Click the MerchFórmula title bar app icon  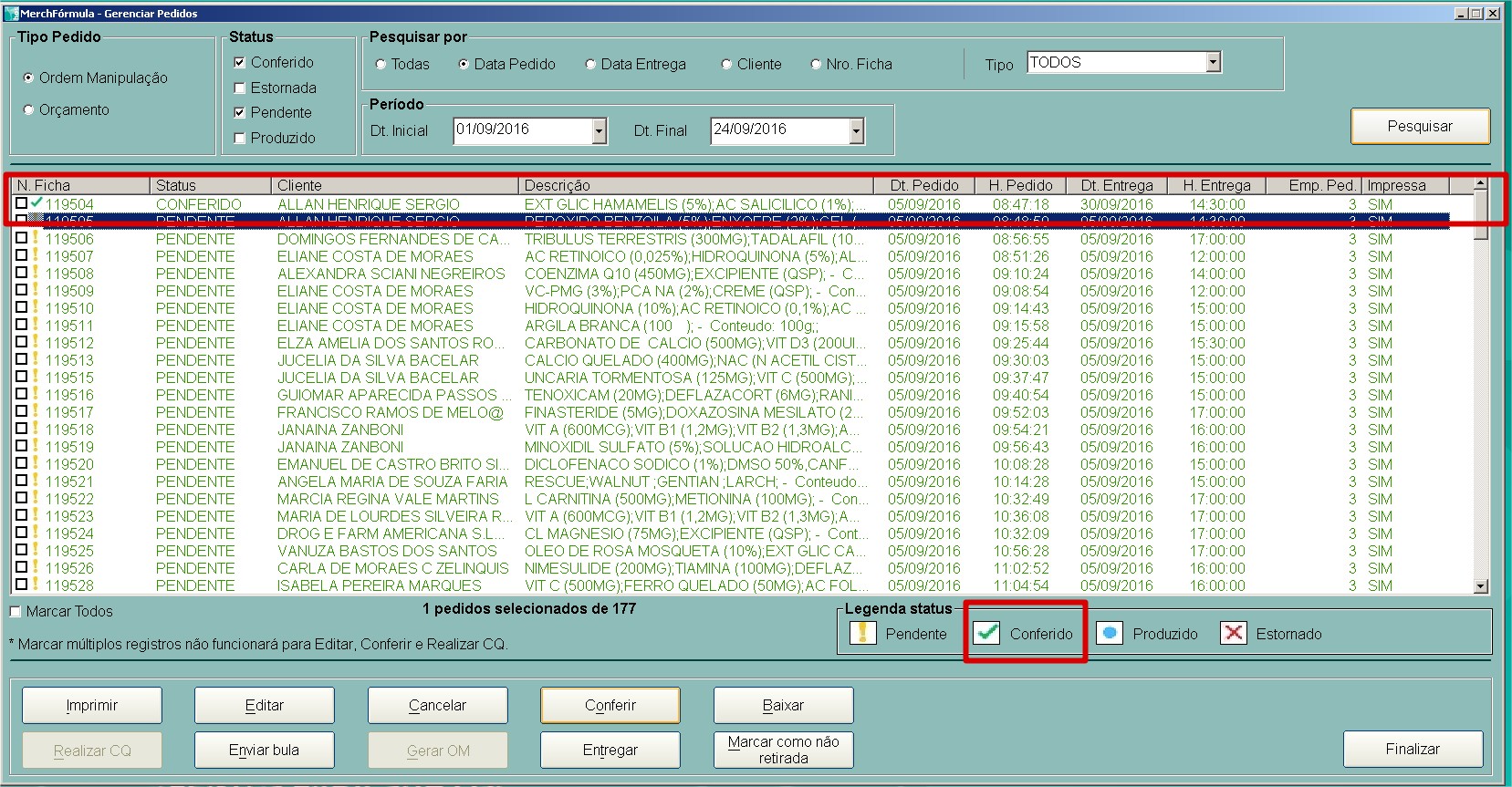[x=11, y=14]
